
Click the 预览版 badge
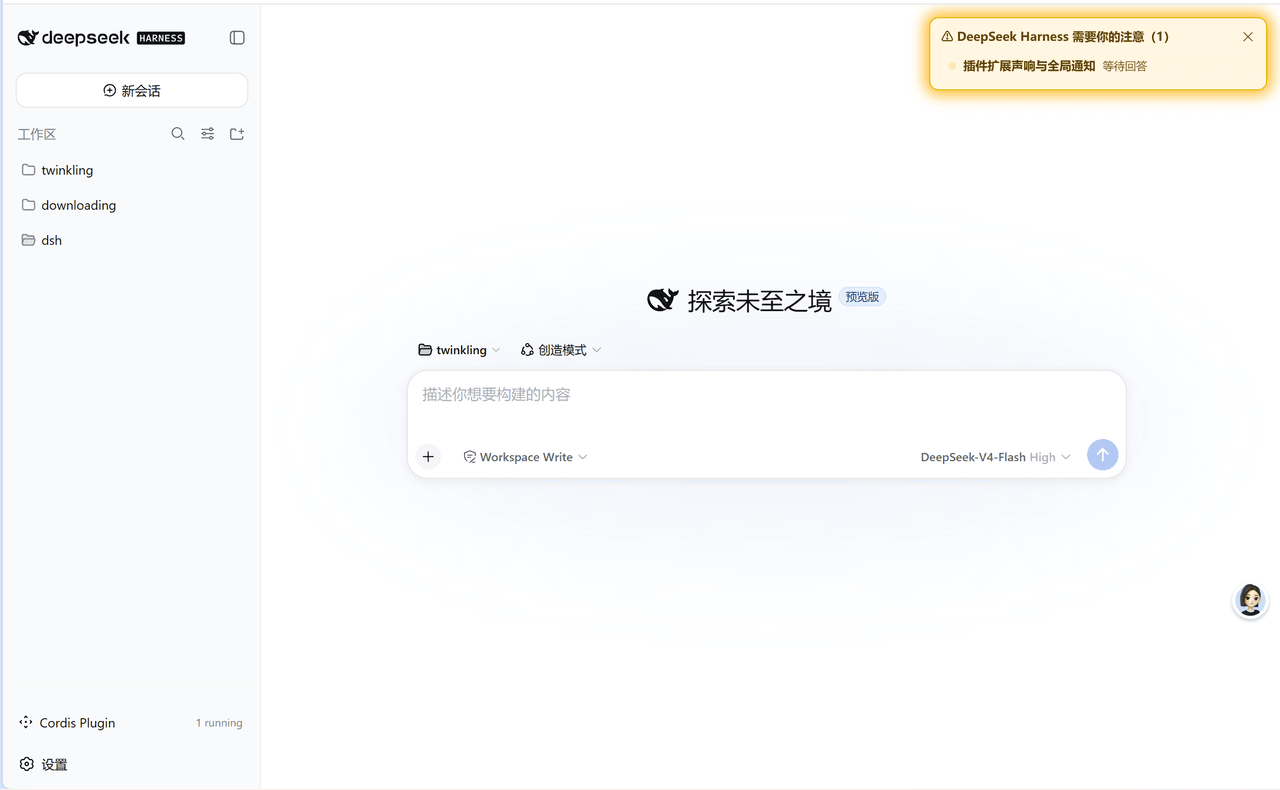click(x=862, y=297)
